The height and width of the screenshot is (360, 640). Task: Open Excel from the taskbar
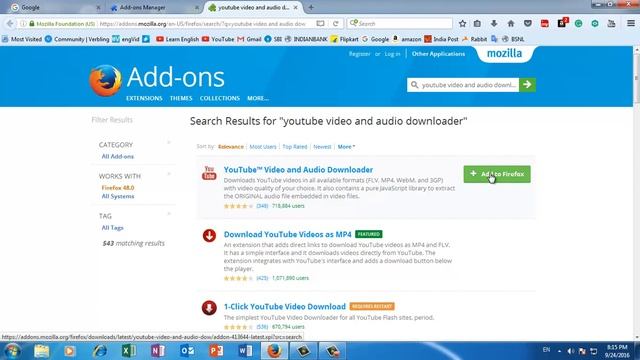[129, 351]
